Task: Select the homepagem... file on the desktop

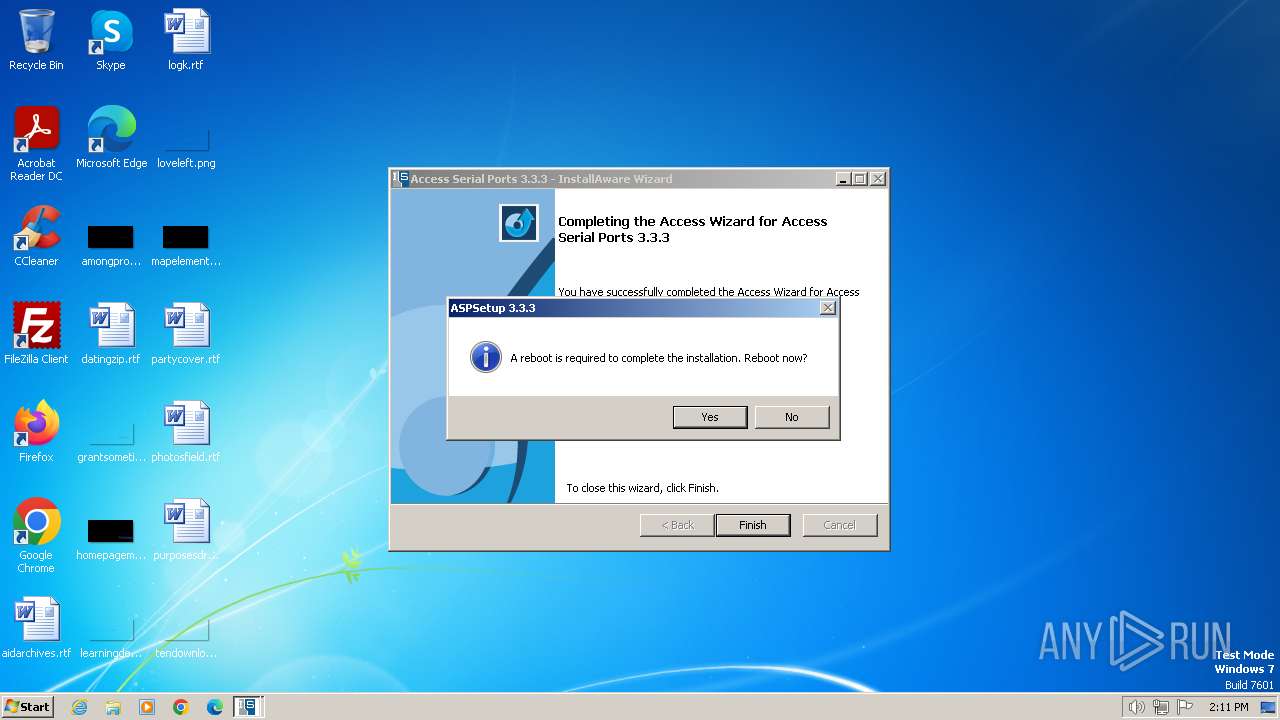Action: (x=111, y=538)
